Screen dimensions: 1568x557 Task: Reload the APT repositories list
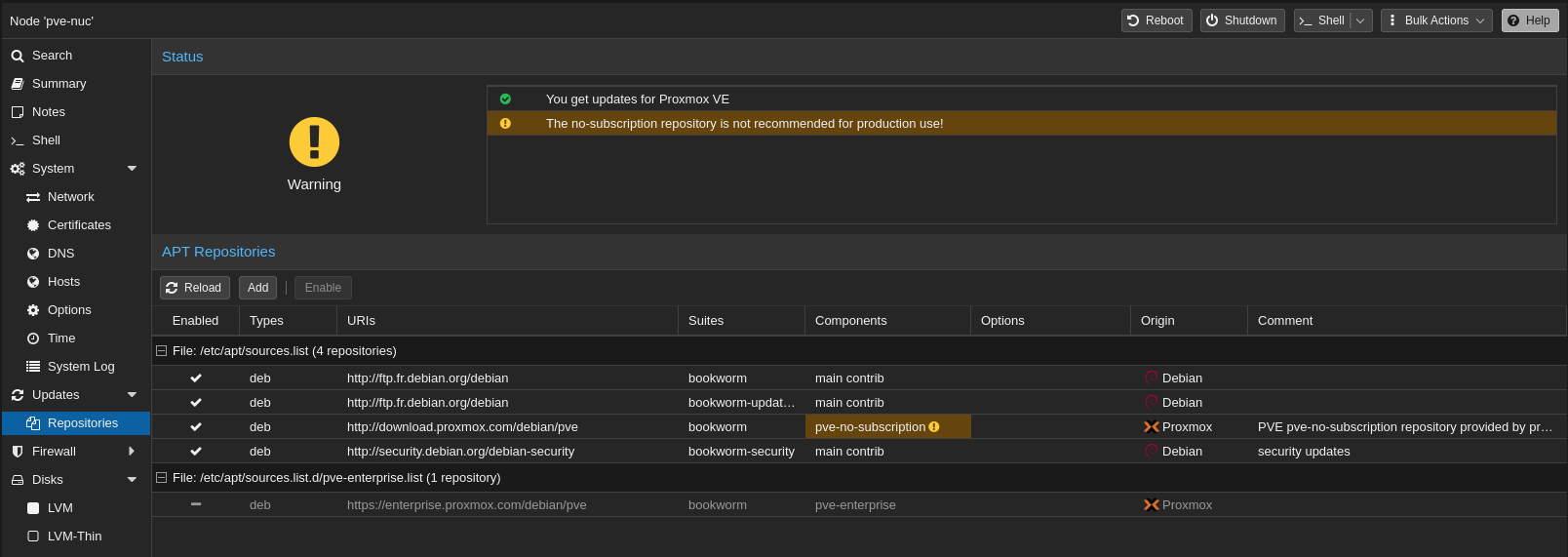[195, 288]
